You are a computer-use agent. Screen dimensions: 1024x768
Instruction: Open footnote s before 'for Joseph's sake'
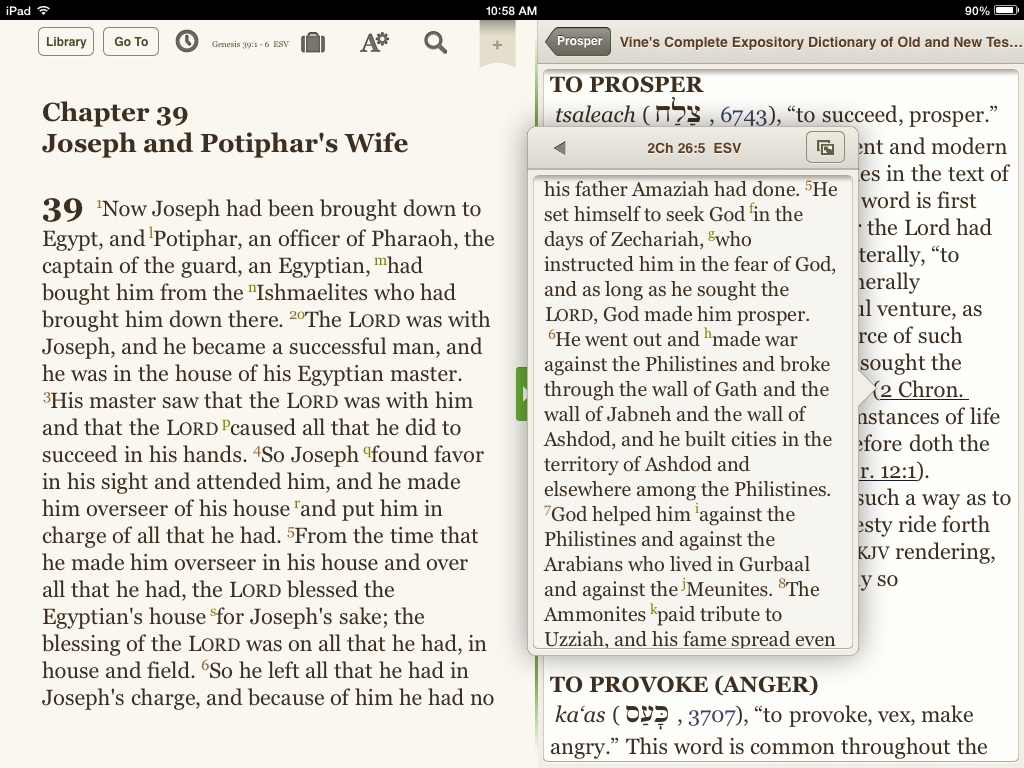(213, 613)
